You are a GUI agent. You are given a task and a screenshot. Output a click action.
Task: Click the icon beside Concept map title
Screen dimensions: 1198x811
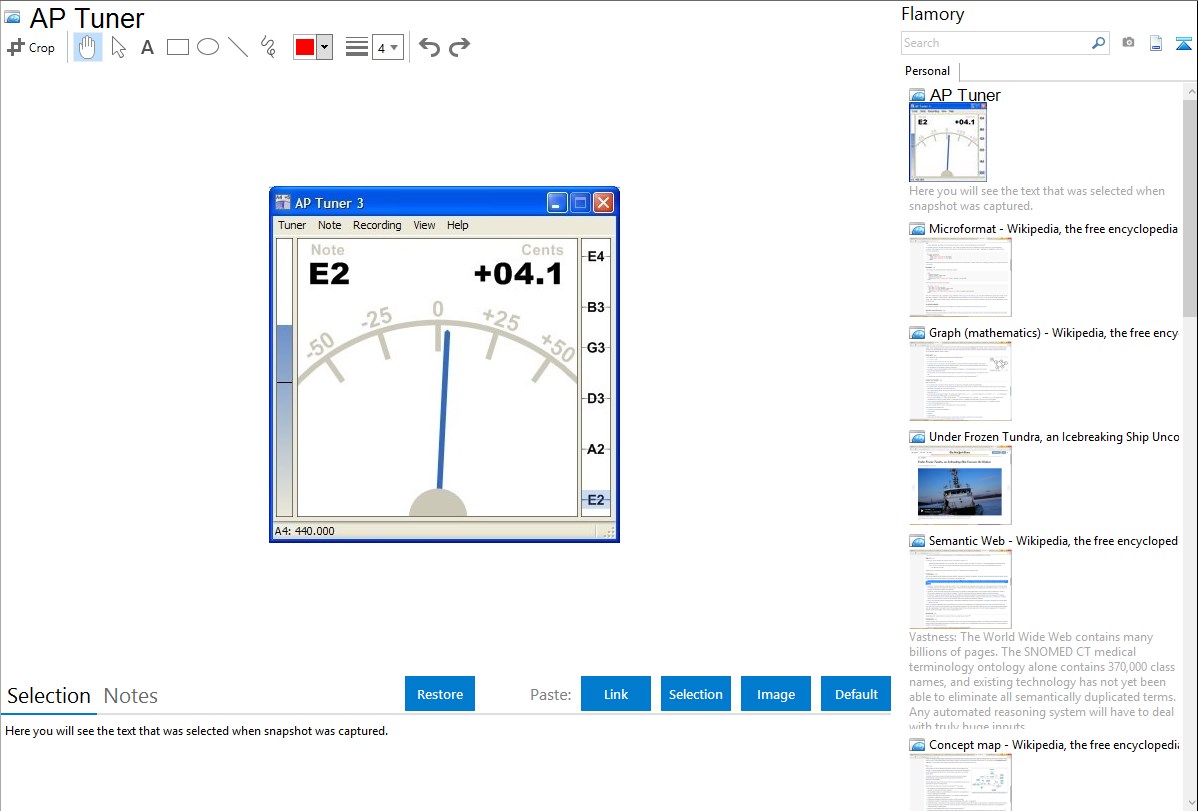[917, 745]
